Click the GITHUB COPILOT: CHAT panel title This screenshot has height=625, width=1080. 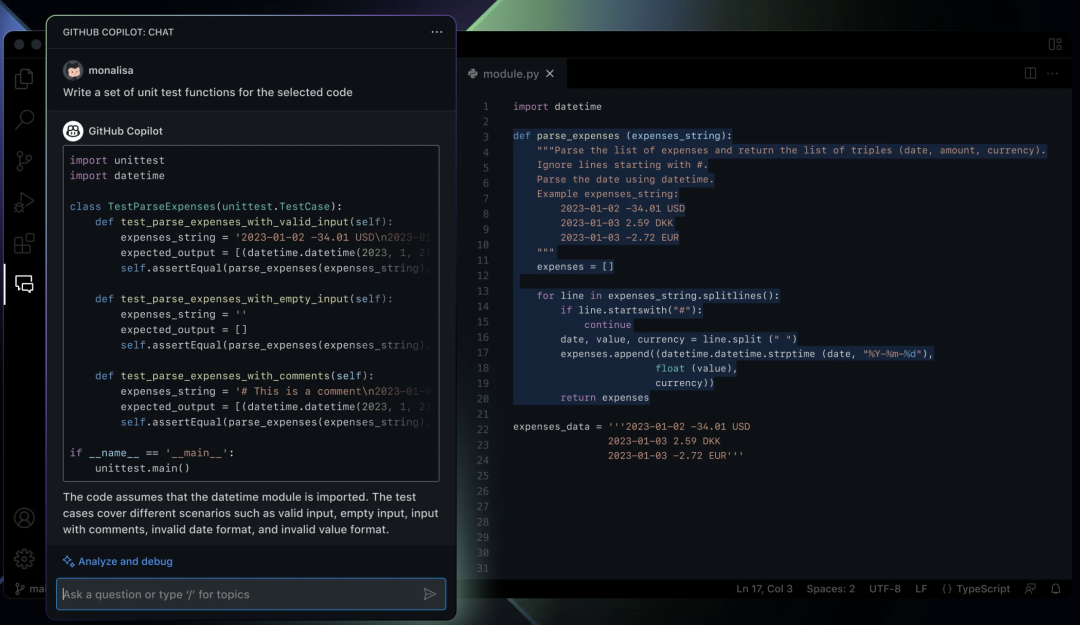coord(118,32)
